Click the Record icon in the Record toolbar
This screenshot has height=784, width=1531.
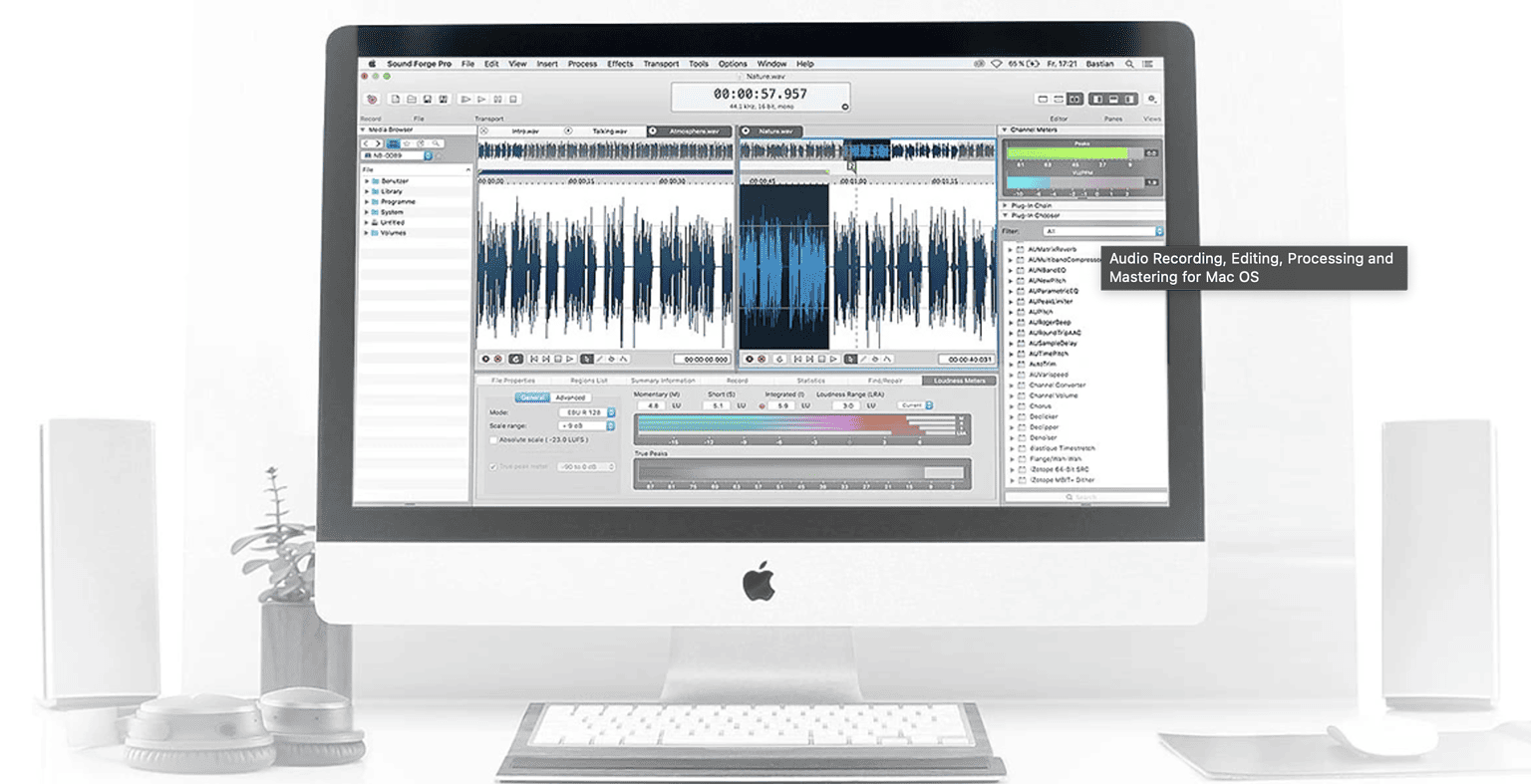pyautogui.click(x=373, y=98)
